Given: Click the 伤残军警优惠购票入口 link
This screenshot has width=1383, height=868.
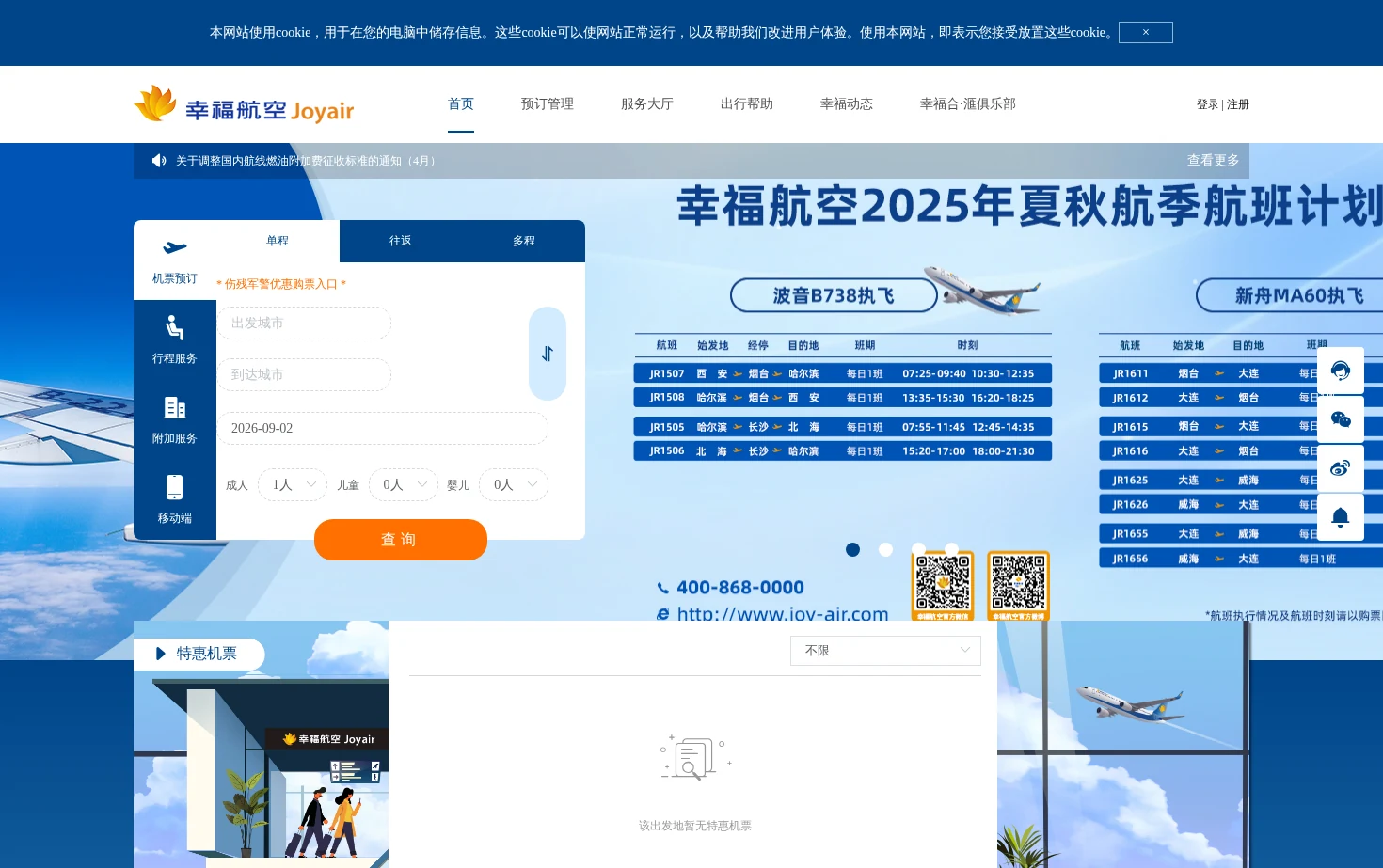Looking at the screenshot, I should (281, 284).
